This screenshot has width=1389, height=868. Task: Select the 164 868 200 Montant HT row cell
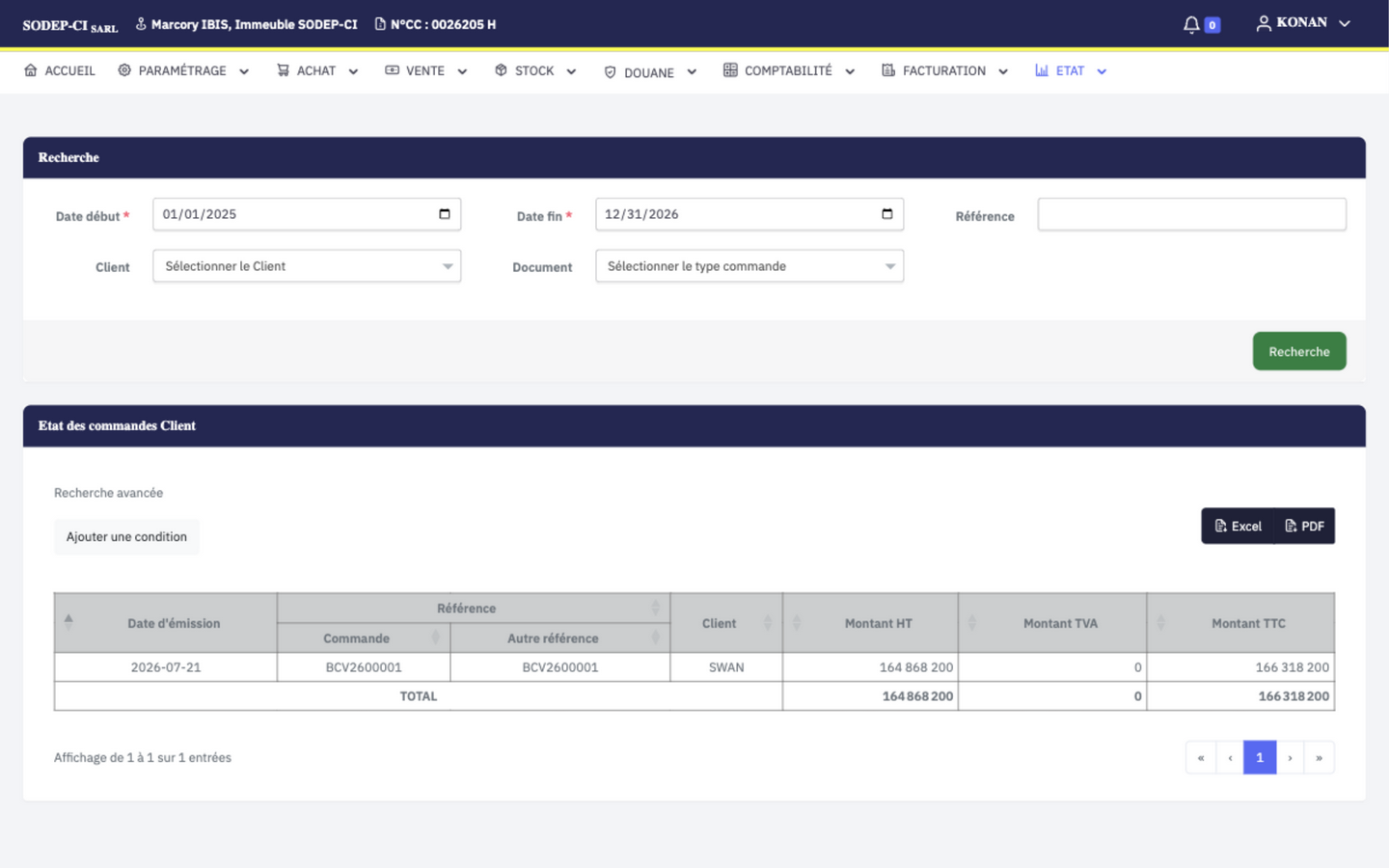click(871, 667)
